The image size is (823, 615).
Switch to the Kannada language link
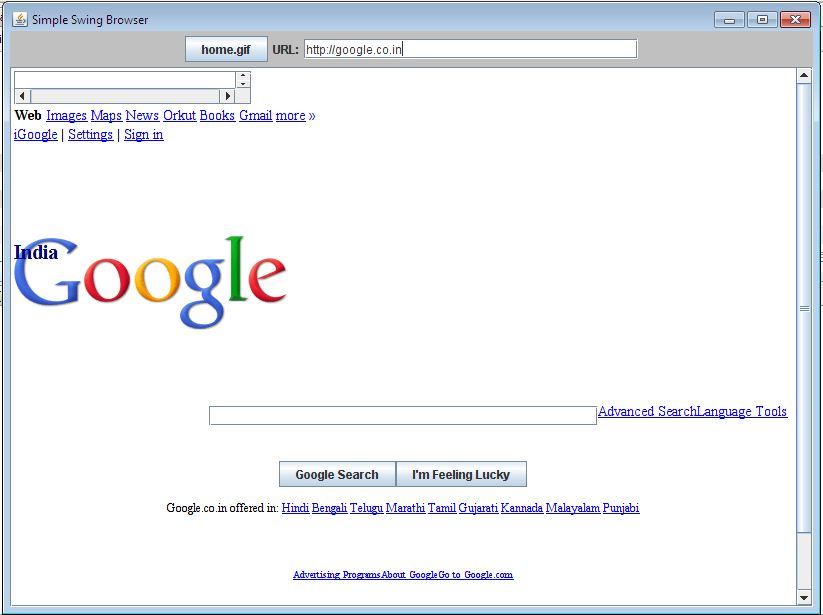click(x=522, y=508)
